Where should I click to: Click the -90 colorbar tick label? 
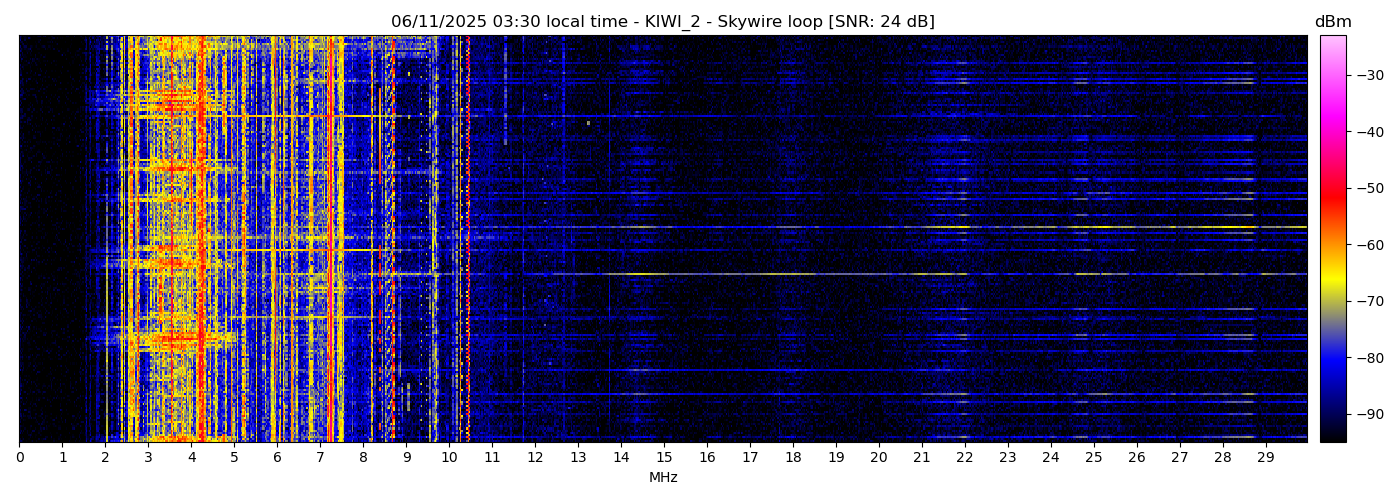coord(1368,414)
